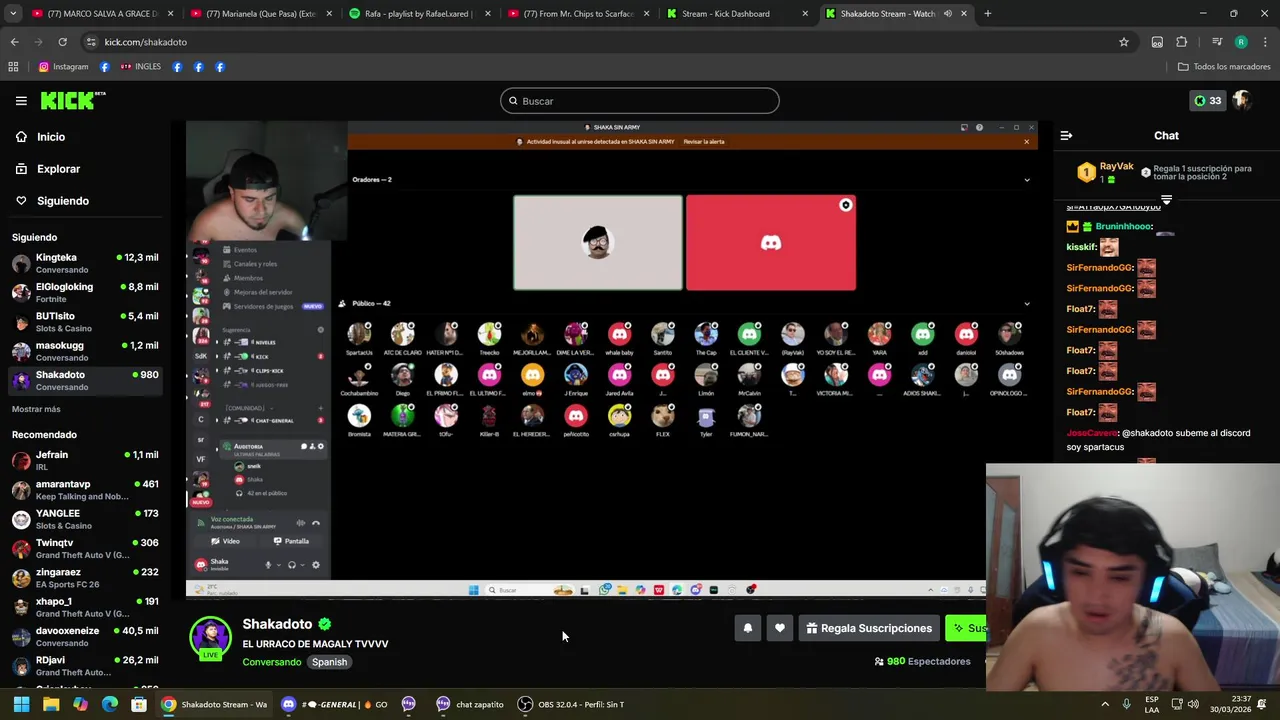Open amarantavp recommended channel

[84, 489]
